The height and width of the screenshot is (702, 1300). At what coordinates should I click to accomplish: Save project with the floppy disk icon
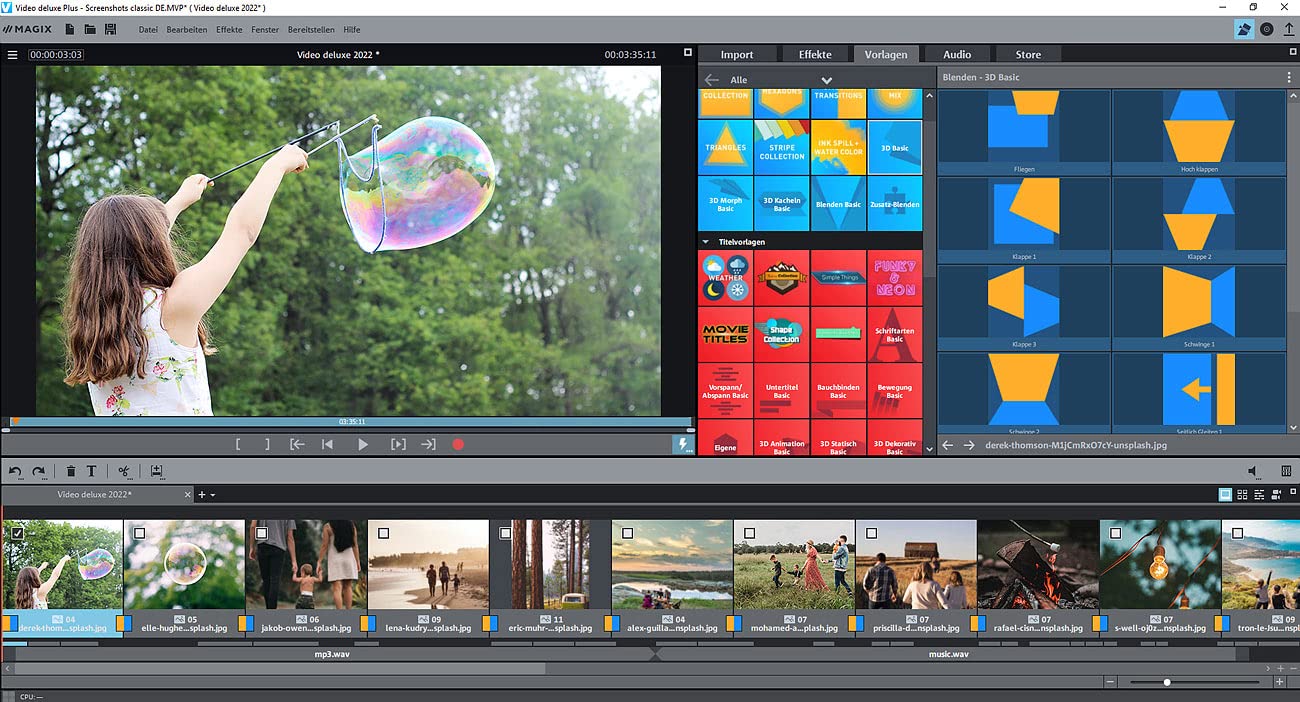(111, 29)
